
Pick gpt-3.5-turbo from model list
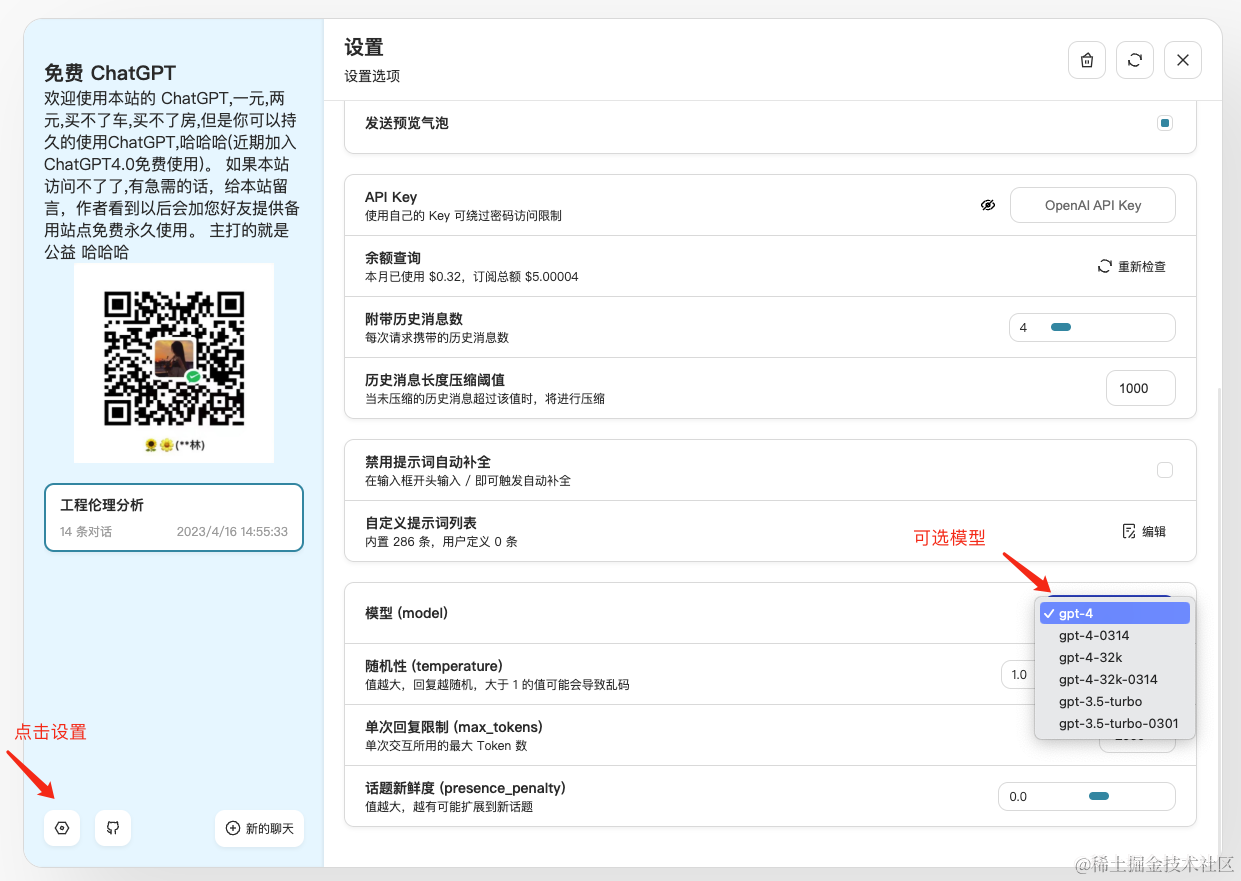click(1115, 701)
